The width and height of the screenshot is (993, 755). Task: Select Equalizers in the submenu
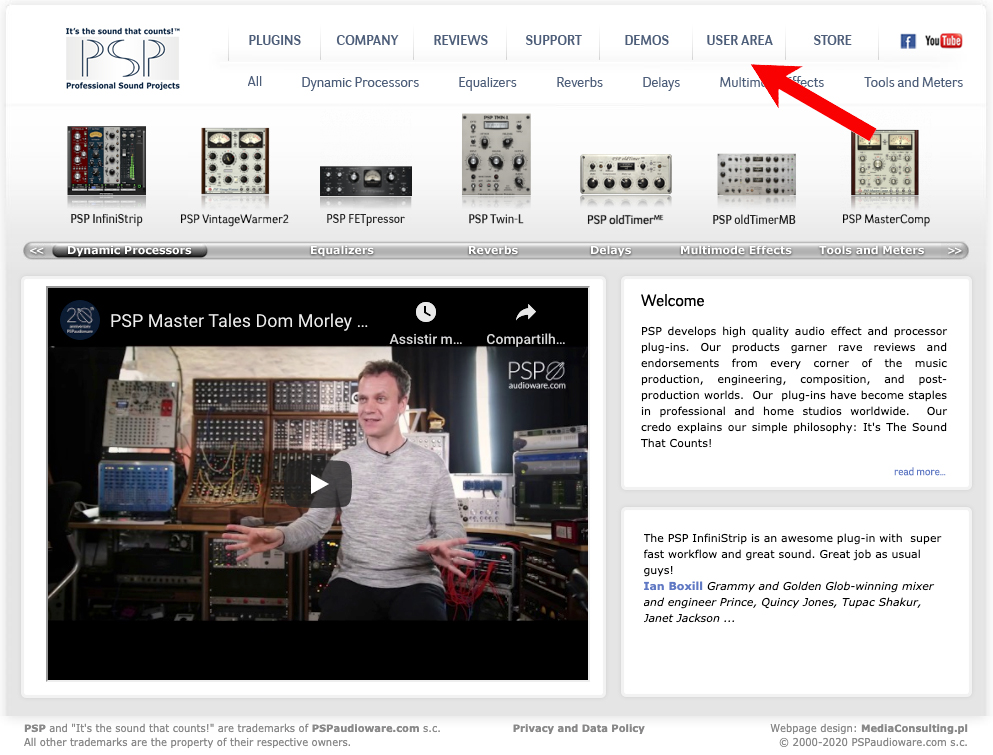(488, 82)
